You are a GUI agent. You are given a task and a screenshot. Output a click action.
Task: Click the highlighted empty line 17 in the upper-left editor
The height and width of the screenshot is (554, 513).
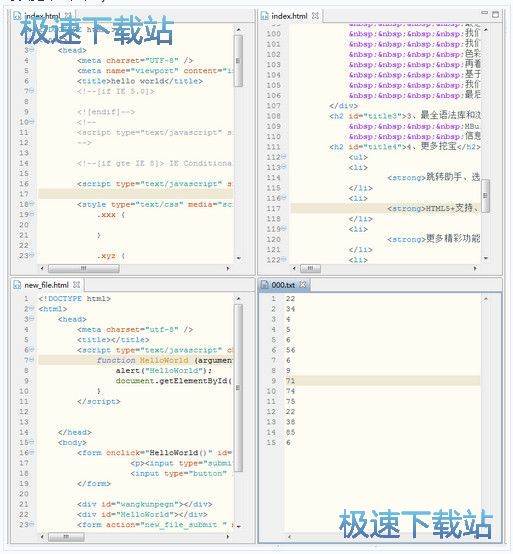(136, 194)
